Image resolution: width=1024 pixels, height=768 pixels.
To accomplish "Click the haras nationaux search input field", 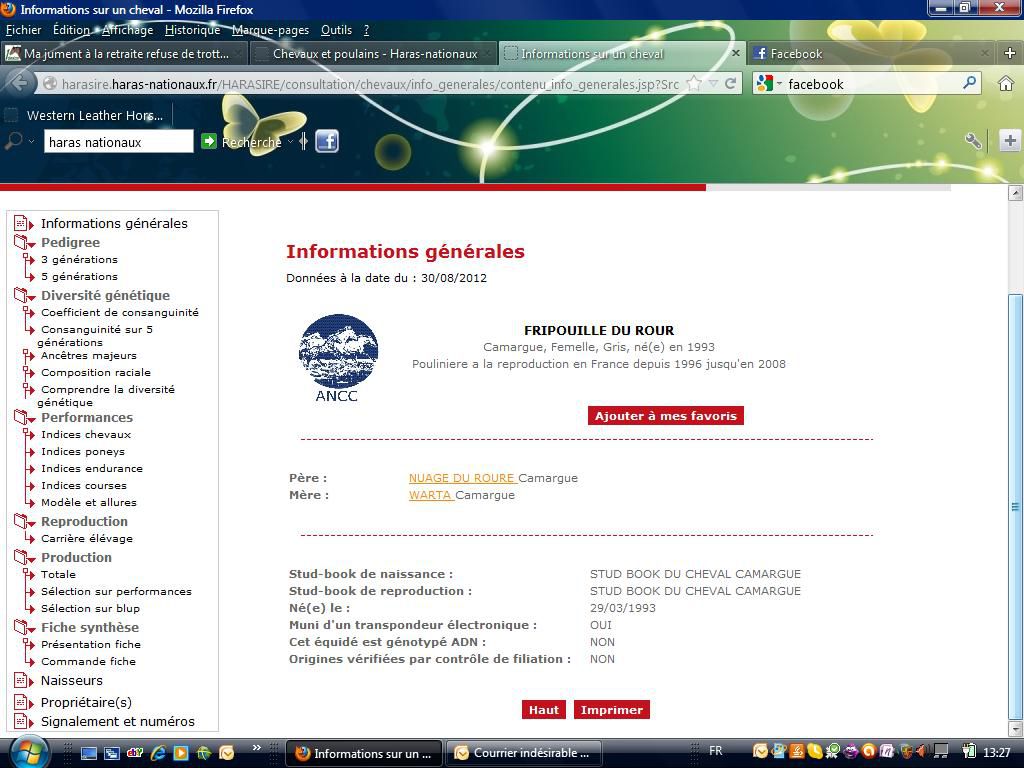I will (x=118, y=142).
